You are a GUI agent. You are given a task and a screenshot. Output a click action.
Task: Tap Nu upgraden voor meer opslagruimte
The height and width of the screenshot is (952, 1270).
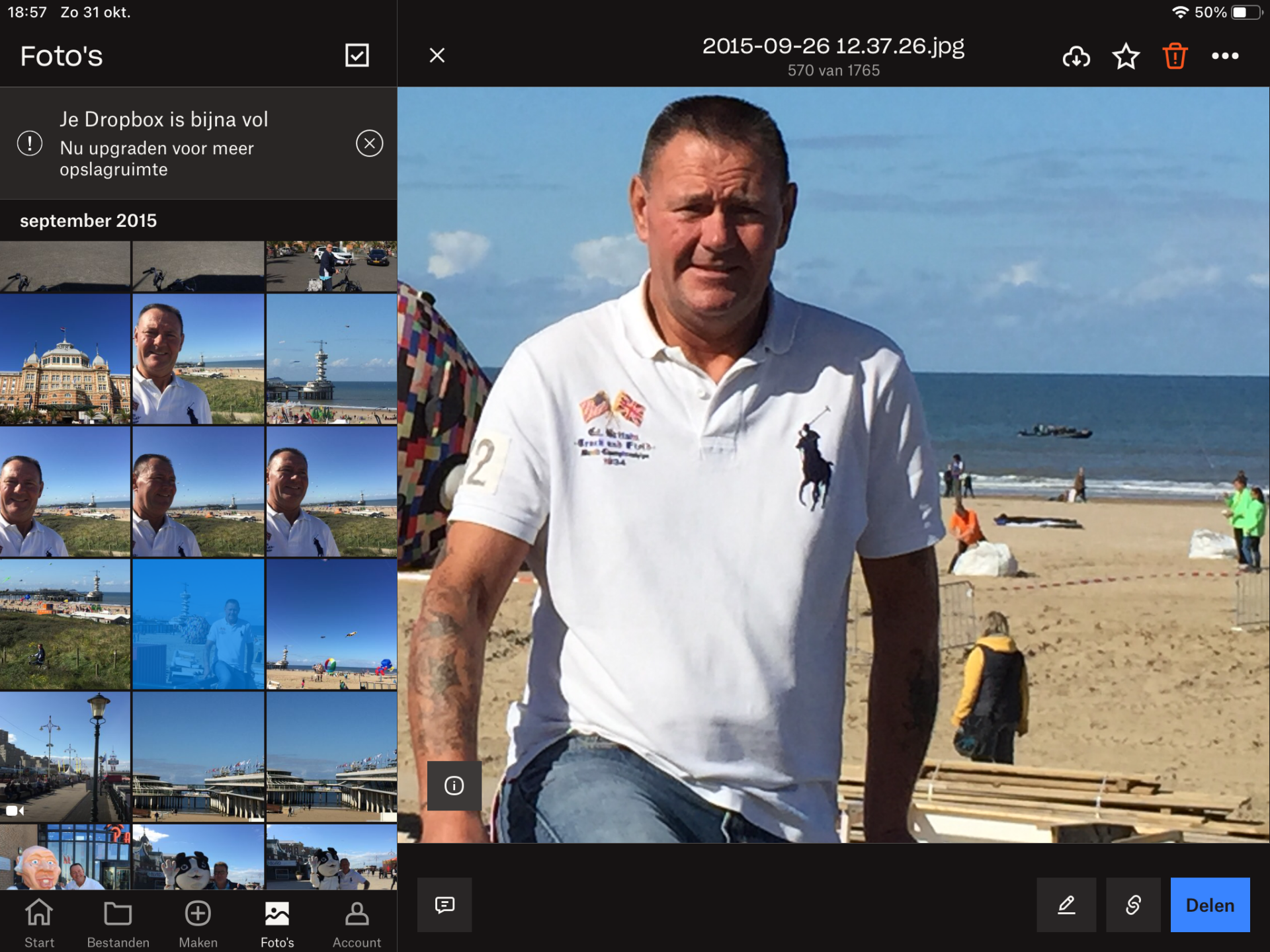pyautogui.click(x=157, y=159)
